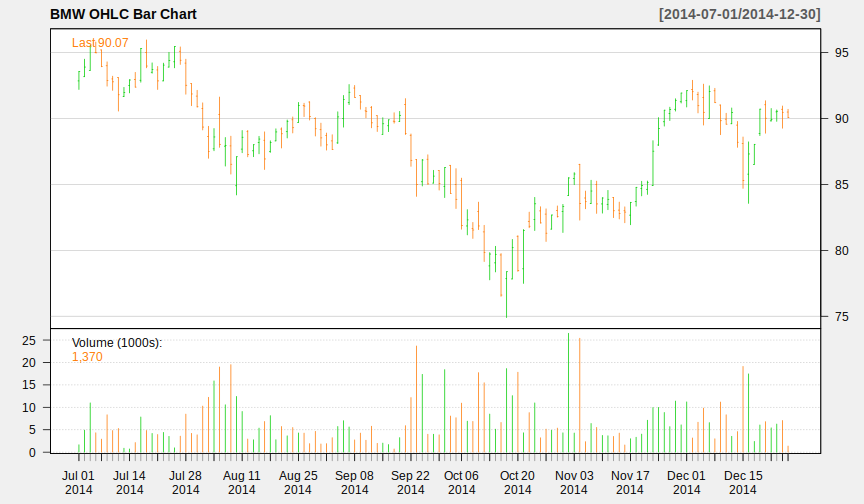Viewport: 864px width, 504px height.
Task: Click the BMW OHLC Bar Chart title
Action: 123,14
